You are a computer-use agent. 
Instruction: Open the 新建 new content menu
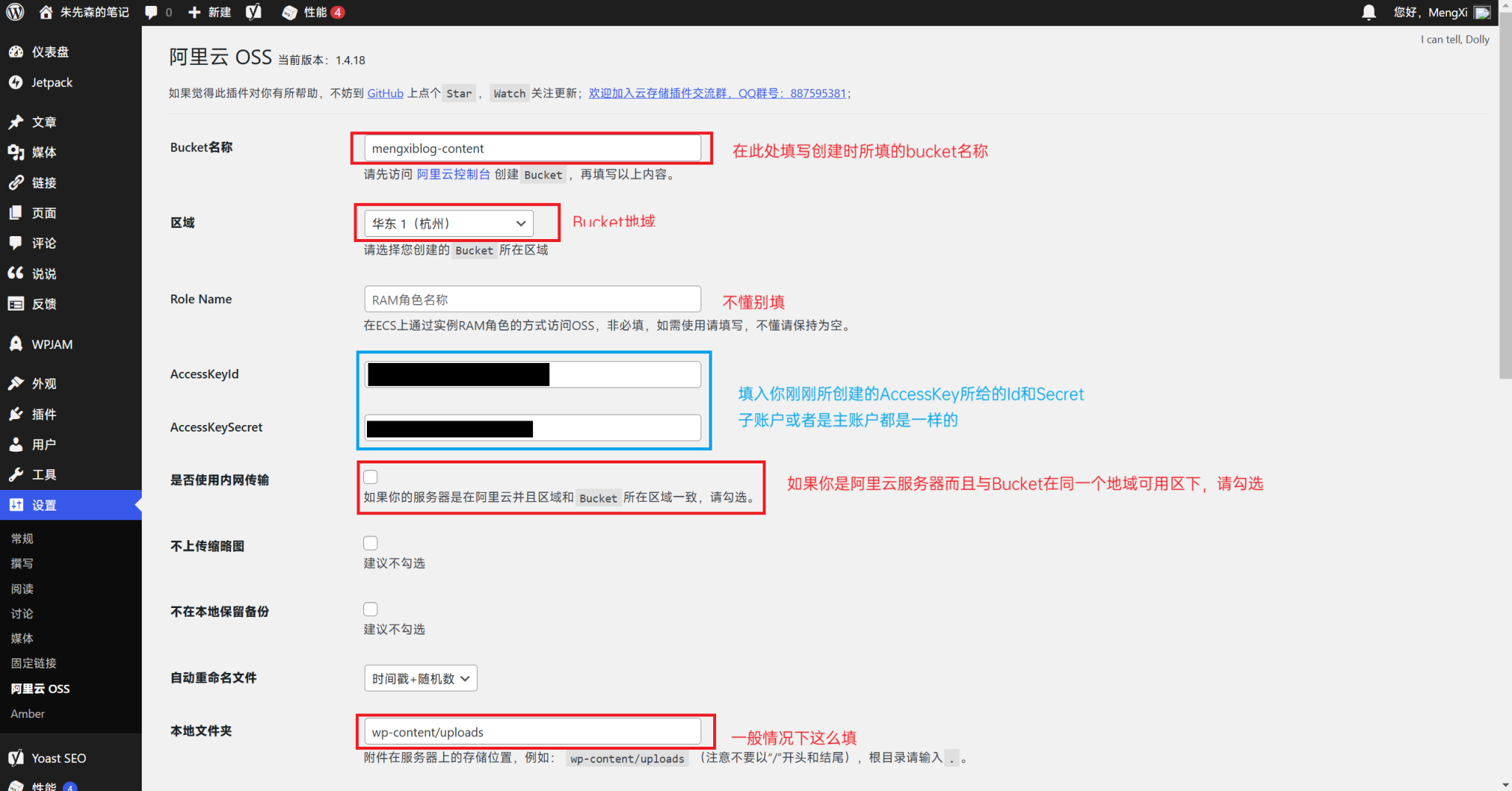pos(210,13)
